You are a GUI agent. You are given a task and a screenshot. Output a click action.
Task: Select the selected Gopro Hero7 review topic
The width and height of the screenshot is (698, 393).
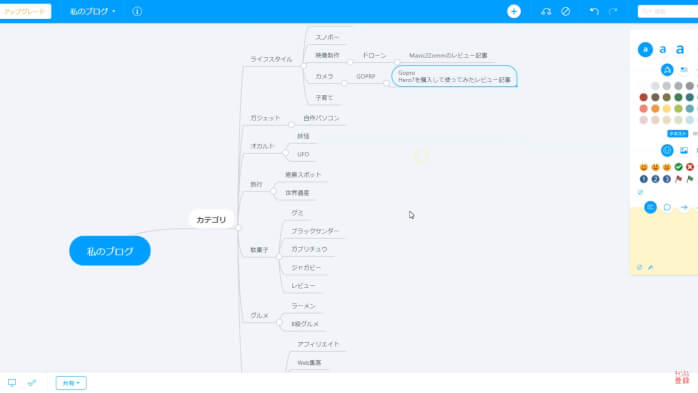[x=454, y=76]
